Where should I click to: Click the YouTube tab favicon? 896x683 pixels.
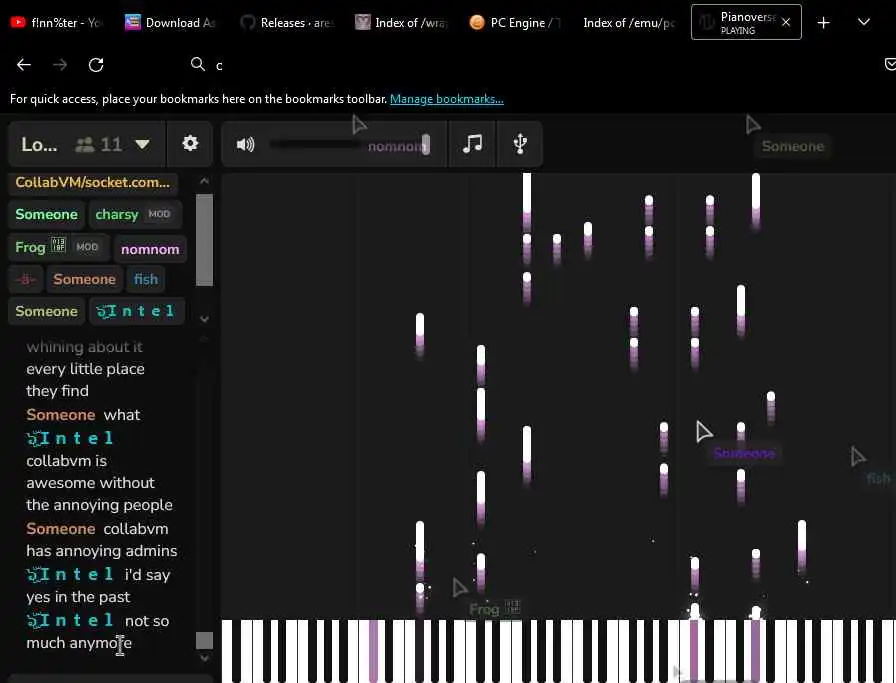(18, 22)
